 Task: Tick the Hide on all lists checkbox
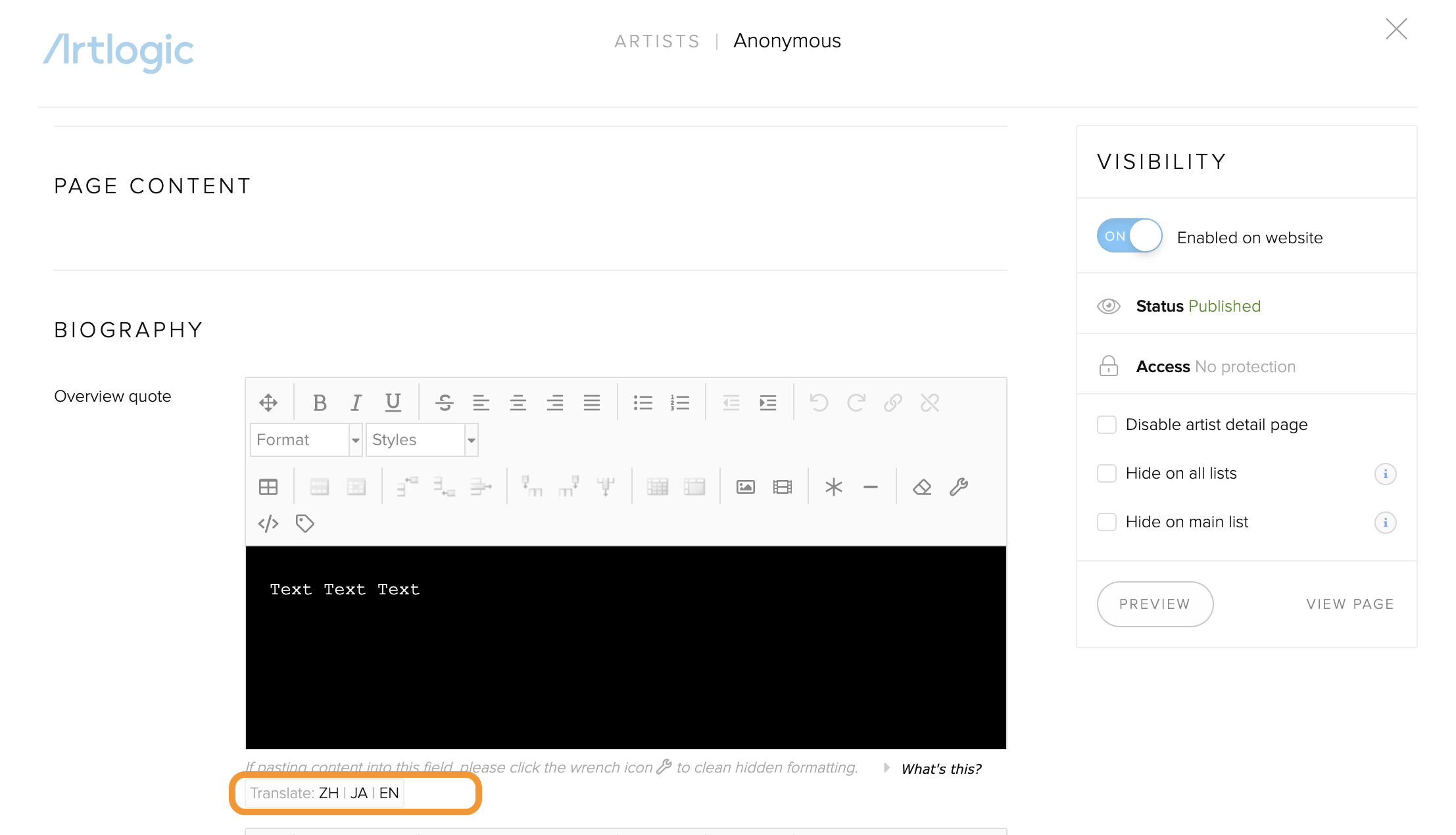pyautogui.click(x=1107, y=473)
